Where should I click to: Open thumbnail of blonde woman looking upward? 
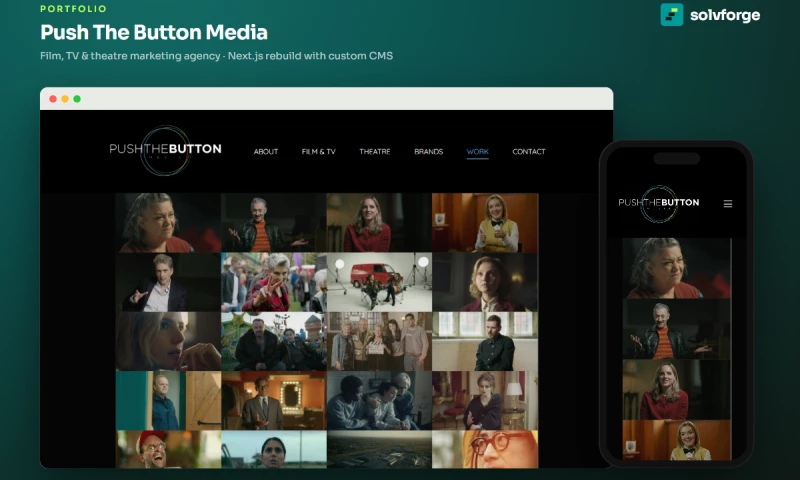pyautogui.click(x=485, y=282)
